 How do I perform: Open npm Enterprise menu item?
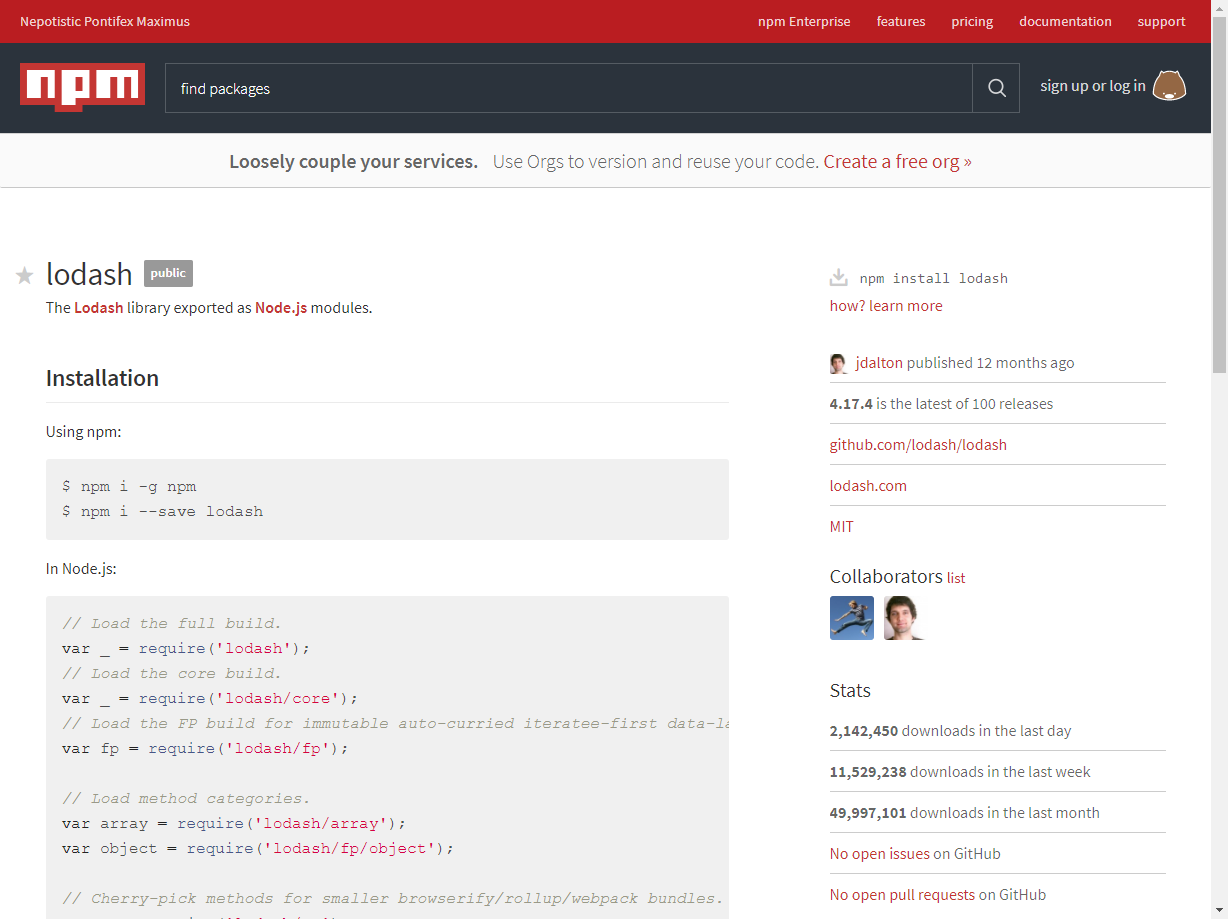coord(804,21)
